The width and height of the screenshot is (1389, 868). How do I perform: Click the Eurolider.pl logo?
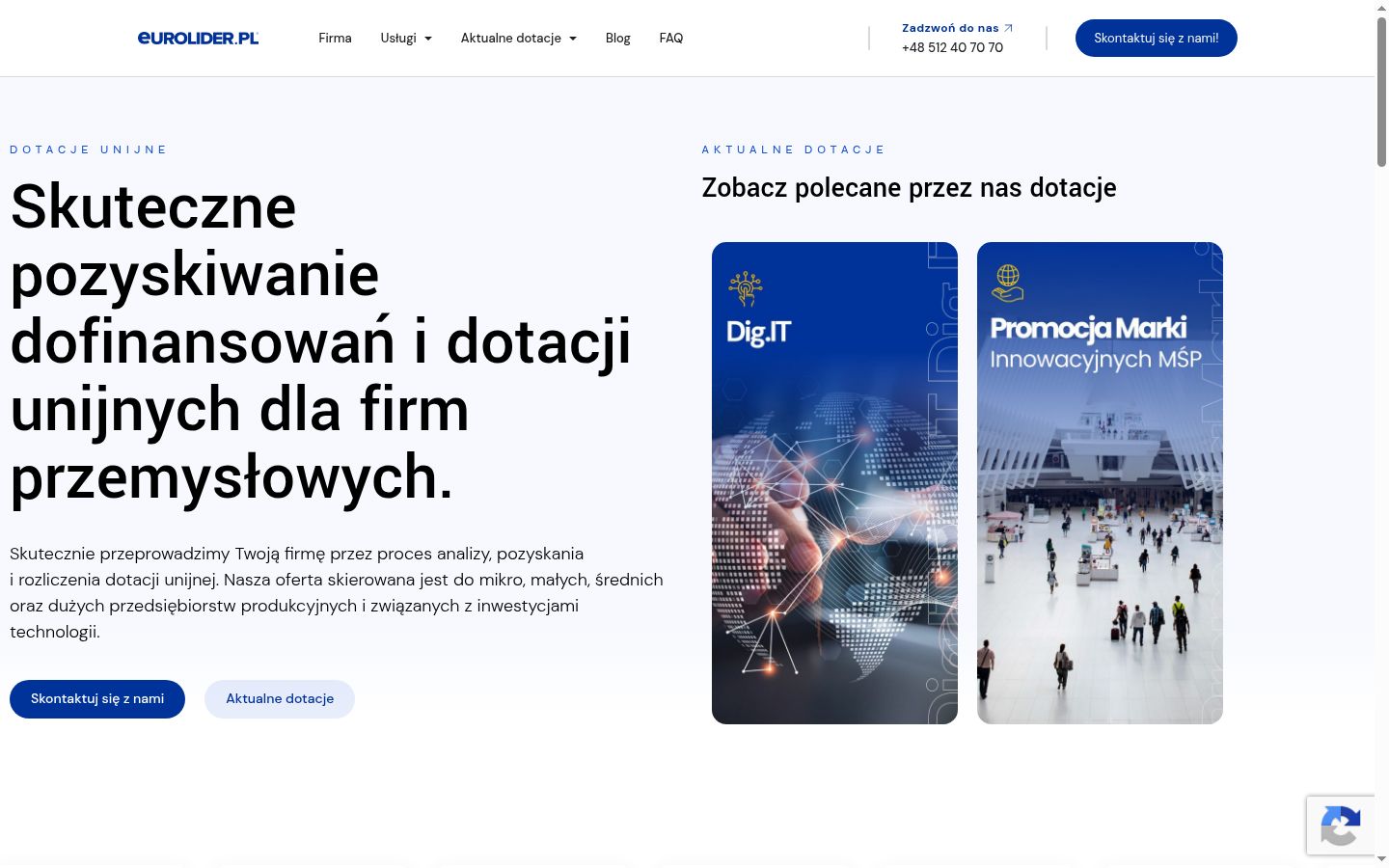point(198,38)
